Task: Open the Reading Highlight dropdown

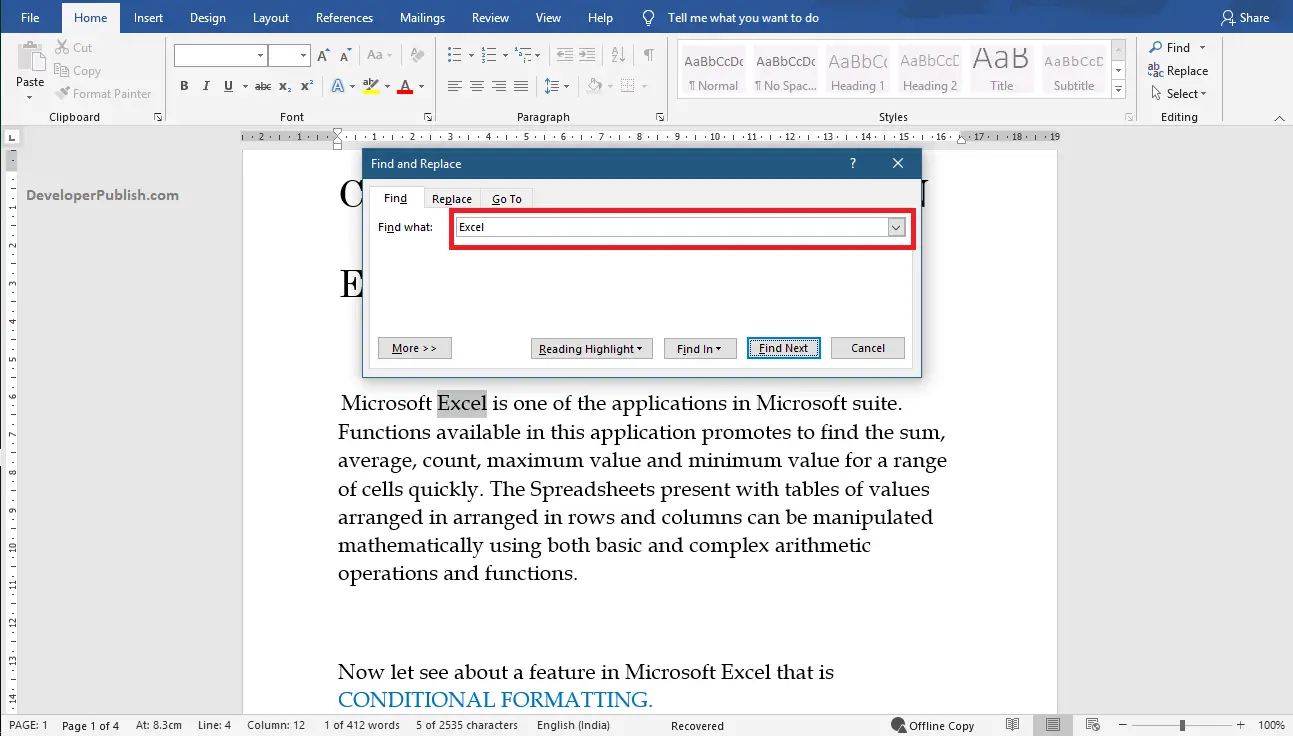Action: tap(591, 348)
